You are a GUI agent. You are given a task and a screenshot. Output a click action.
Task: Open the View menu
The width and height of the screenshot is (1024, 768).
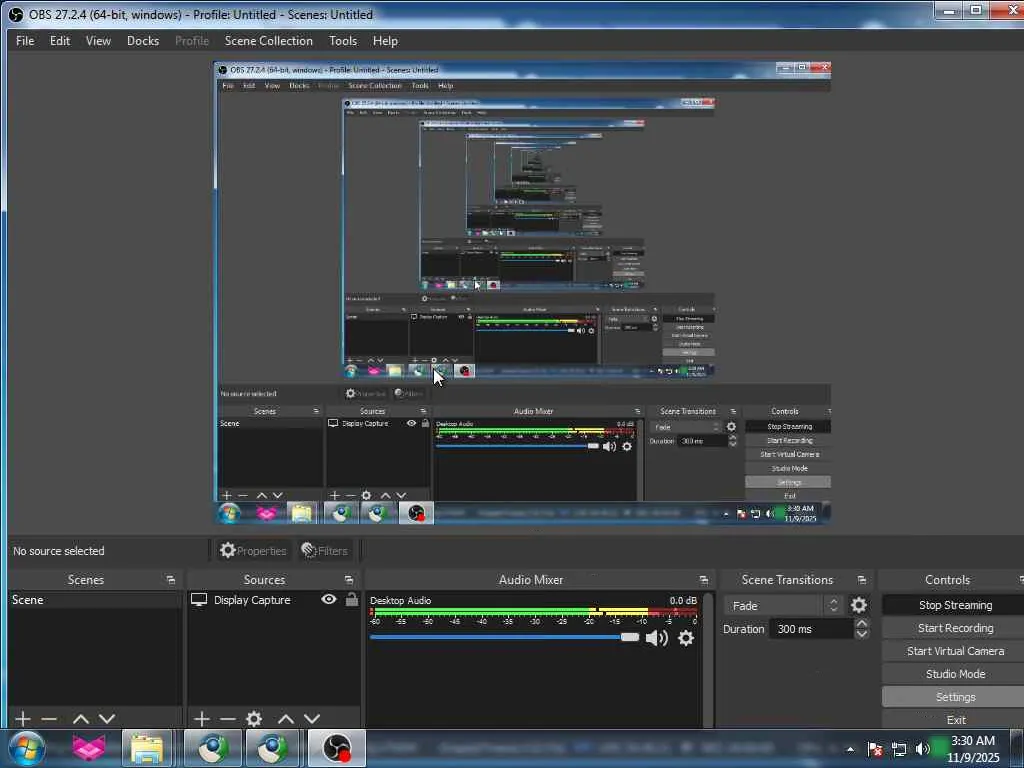point(98,40)
